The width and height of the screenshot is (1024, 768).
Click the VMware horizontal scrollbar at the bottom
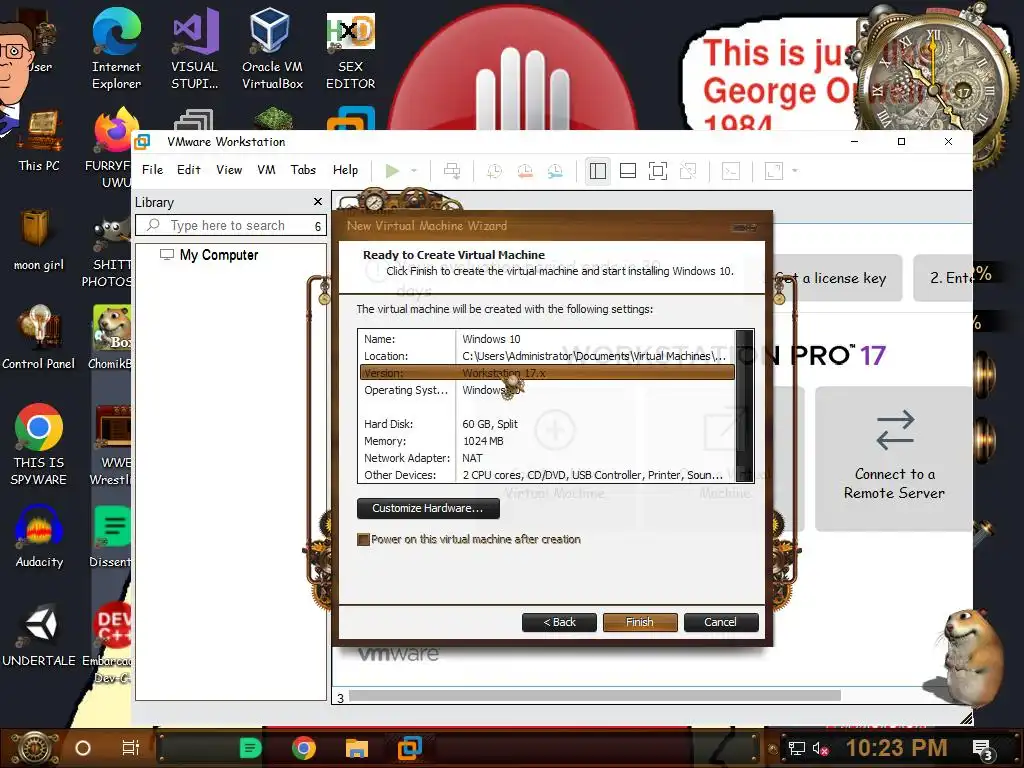click(x=594, y=696)
